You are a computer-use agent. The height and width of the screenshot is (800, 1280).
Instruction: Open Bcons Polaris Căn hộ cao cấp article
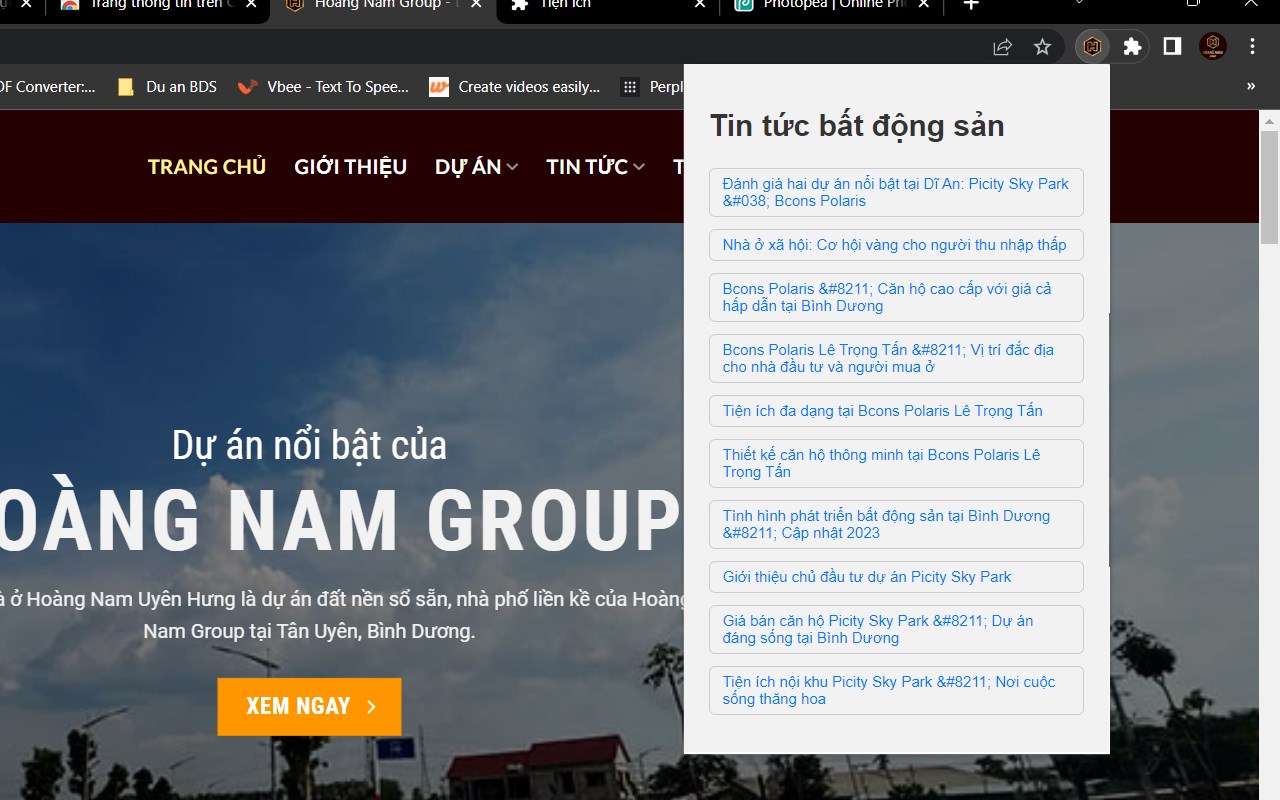[896, 297]
